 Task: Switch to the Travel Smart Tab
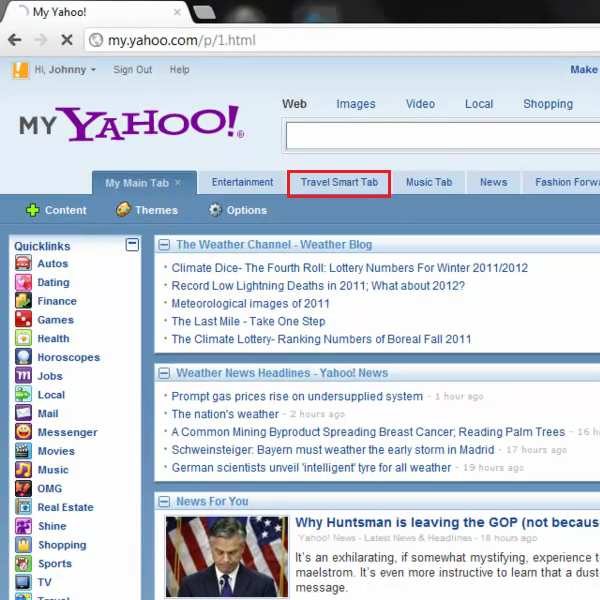pos(339,183)
